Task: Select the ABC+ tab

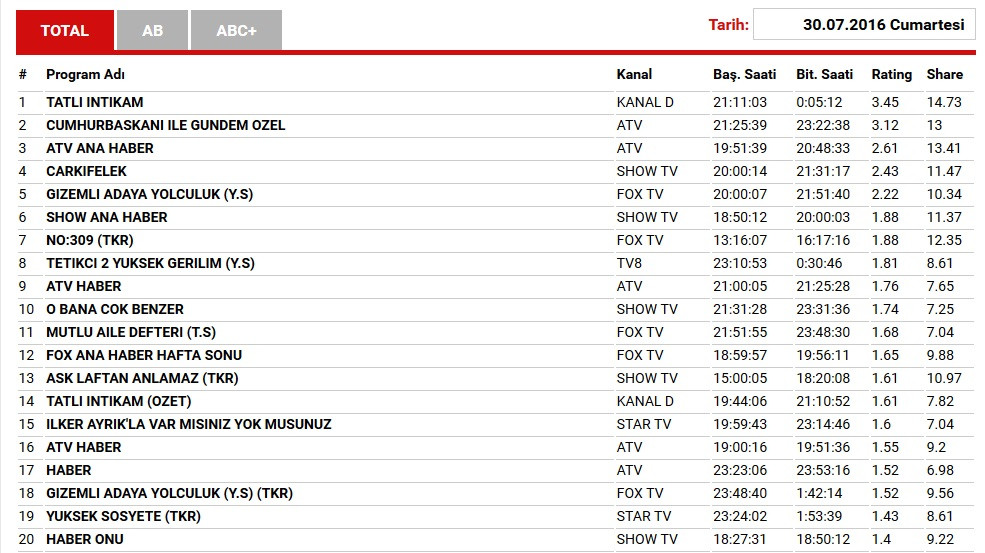Action: (x=236, y=30)
